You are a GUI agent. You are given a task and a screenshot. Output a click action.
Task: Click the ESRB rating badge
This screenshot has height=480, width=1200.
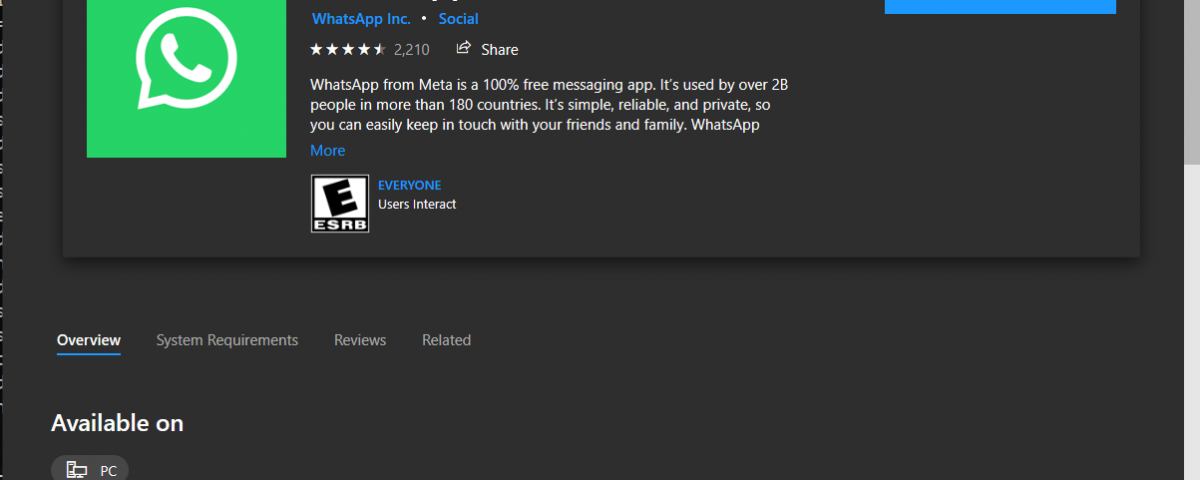[340, 204]
